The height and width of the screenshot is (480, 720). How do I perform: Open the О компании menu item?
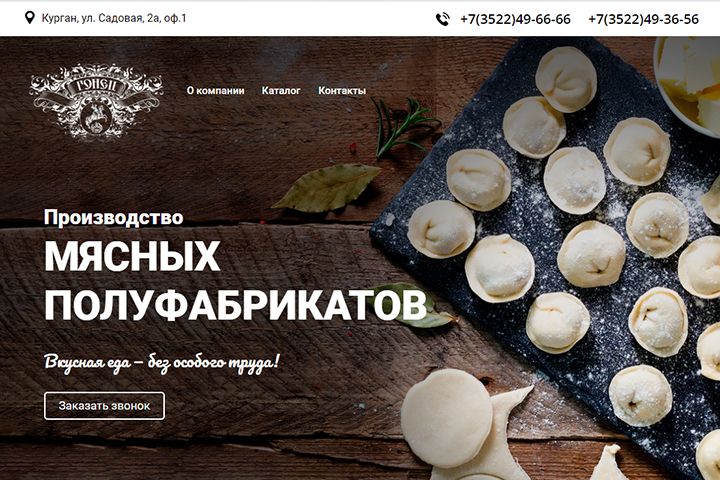pyautogui.click(x=215, y=90)
